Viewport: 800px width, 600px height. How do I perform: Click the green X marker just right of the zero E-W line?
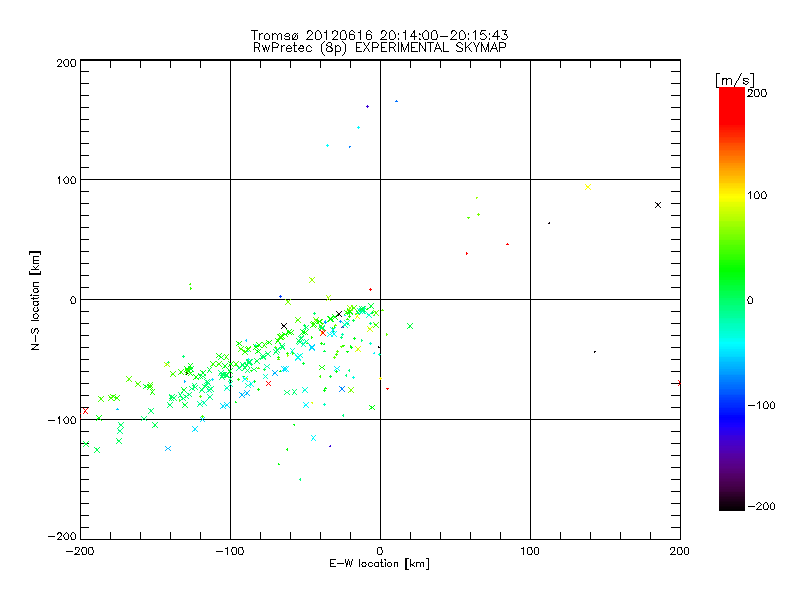(410, 326)
